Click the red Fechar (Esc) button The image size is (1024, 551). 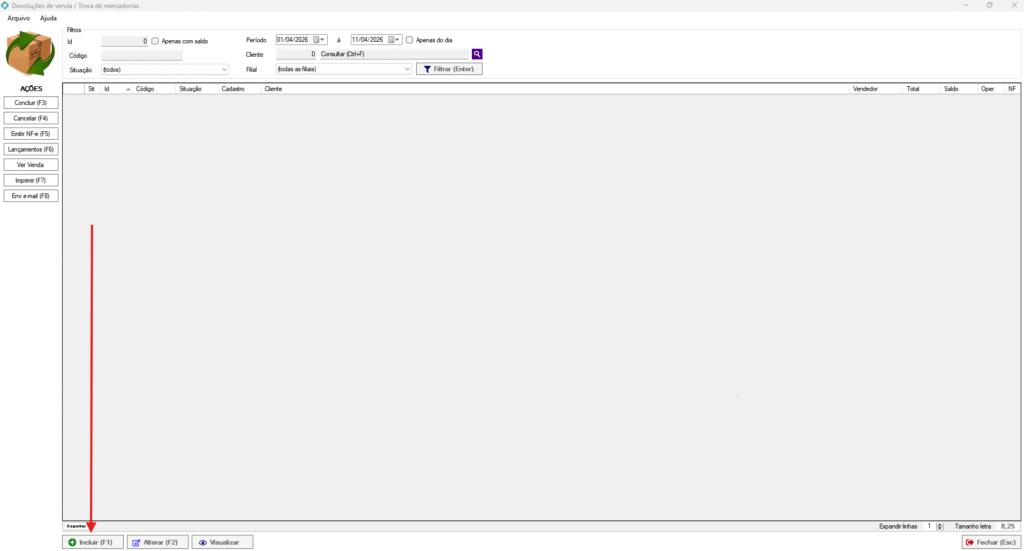(990, 542)
